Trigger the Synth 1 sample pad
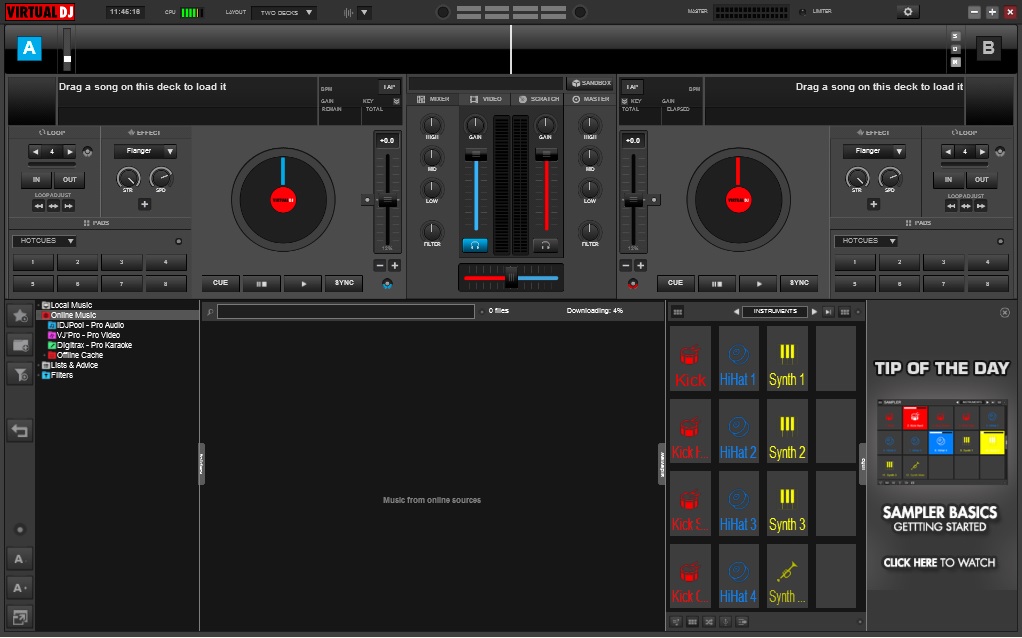This screenshot has height=638, width=1022. (787, 359)
